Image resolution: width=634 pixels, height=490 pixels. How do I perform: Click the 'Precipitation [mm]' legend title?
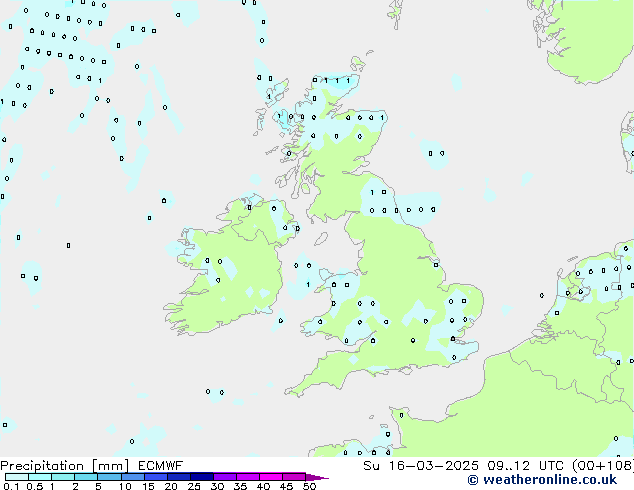pos(64,466)
